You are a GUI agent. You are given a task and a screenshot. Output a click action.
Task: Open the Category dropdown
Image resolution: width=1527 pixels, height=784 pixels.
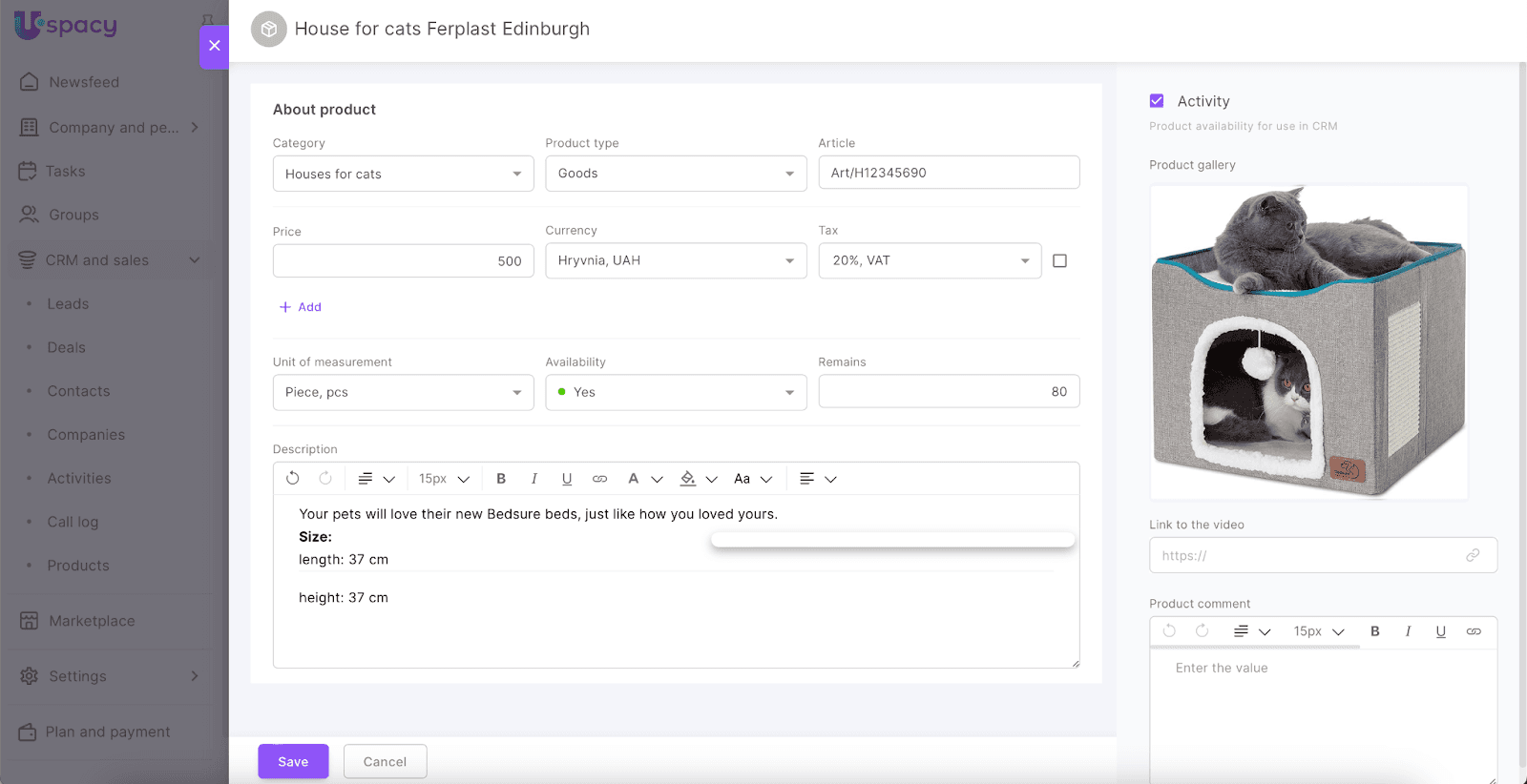pyautogui.click(x=403, y=175)
